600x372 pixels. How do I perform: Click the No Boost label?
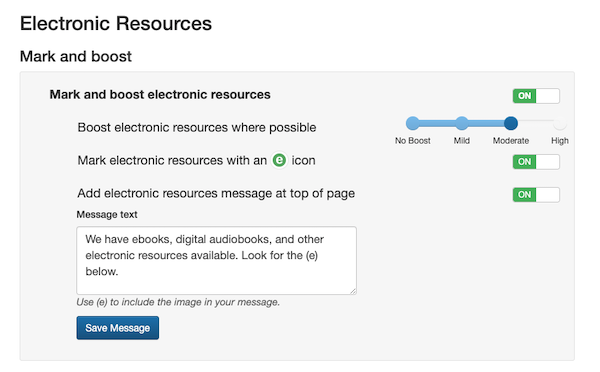point(412,141)
